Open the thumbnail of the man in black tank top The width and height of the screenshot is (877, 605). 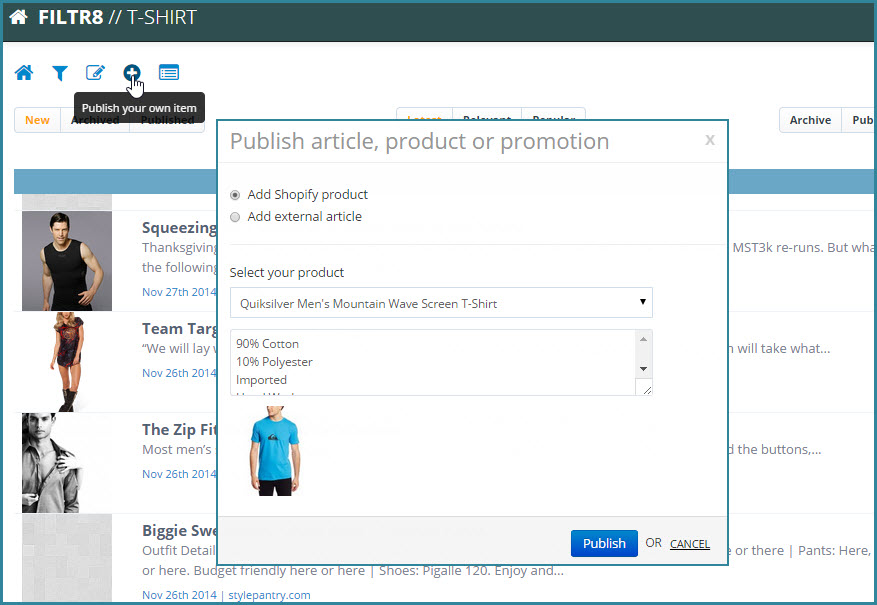pyautogui.click(x=67, y=261)
